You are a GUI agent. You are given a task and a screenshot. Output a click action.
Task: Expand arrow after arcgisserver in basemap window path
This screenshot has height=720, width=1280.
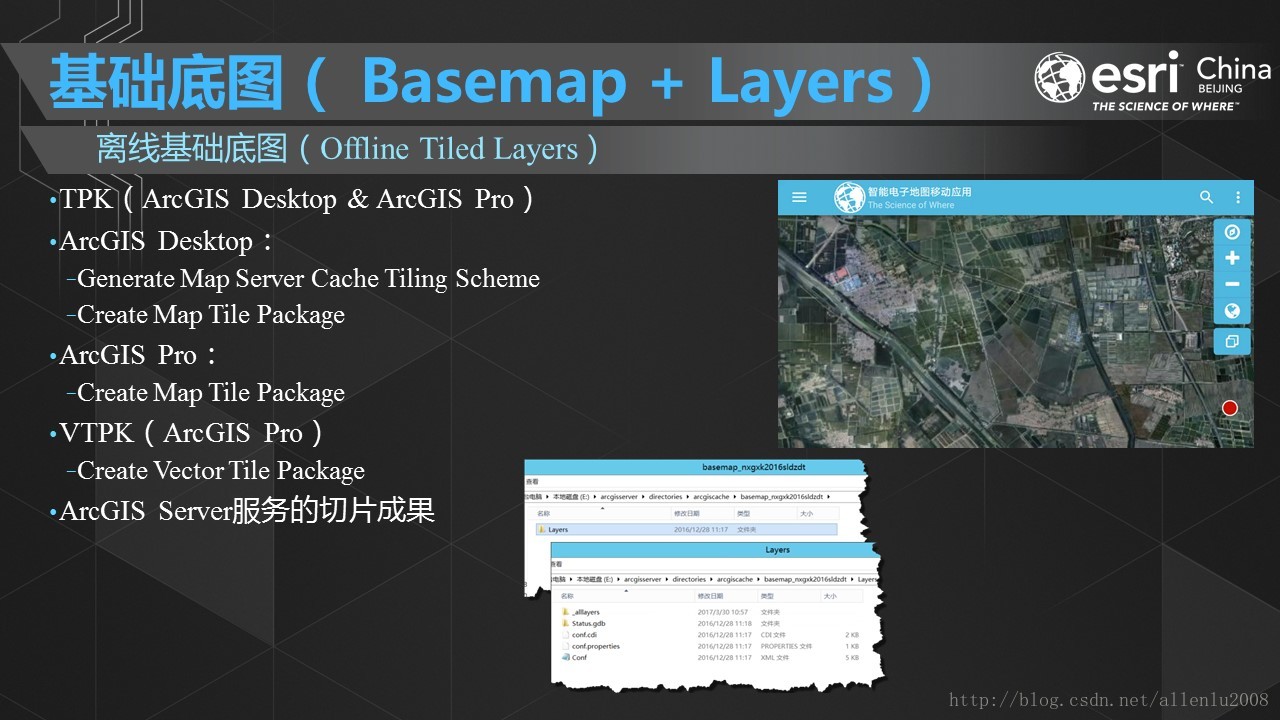(643, 497)
